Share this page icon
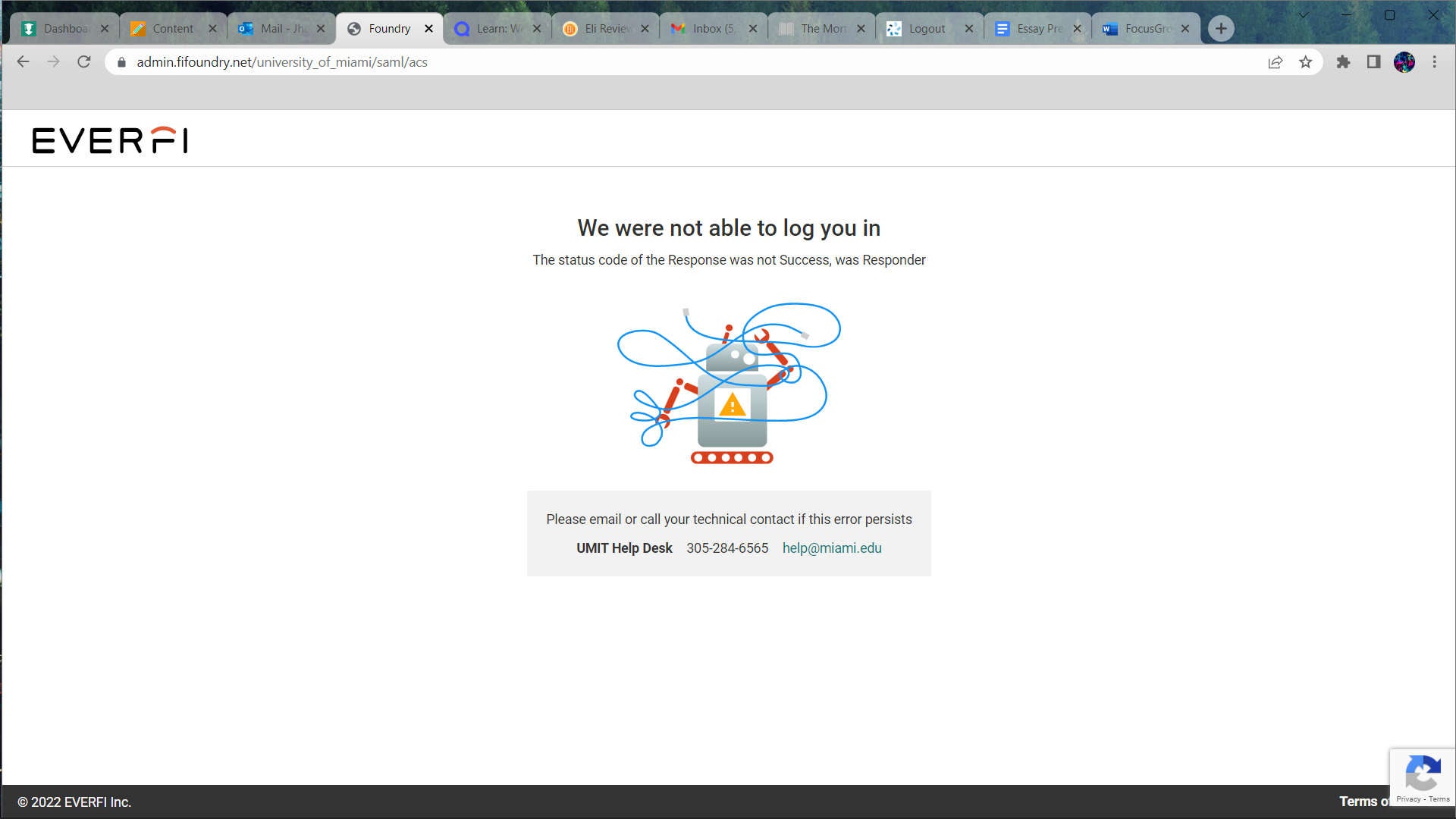 (1275, 62)
